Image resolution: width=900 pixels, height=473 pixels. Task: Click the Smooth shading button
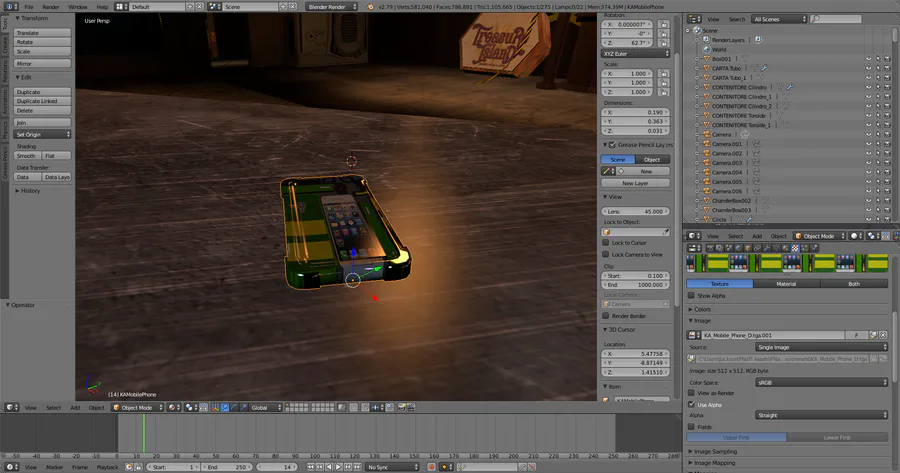tap(26, 156)
